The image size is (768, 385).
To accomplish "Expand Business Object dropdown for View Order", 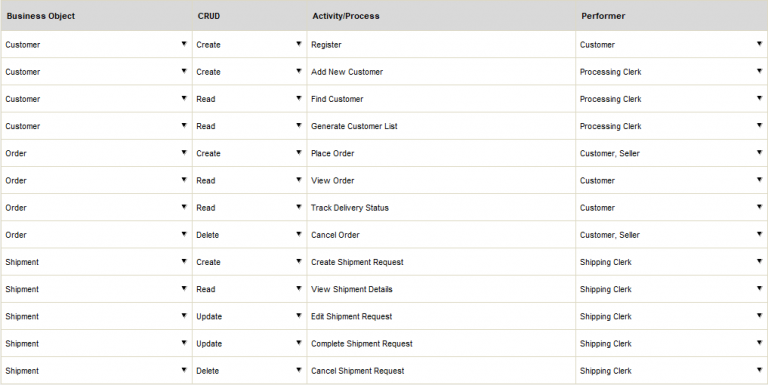I will click(184, 180).
